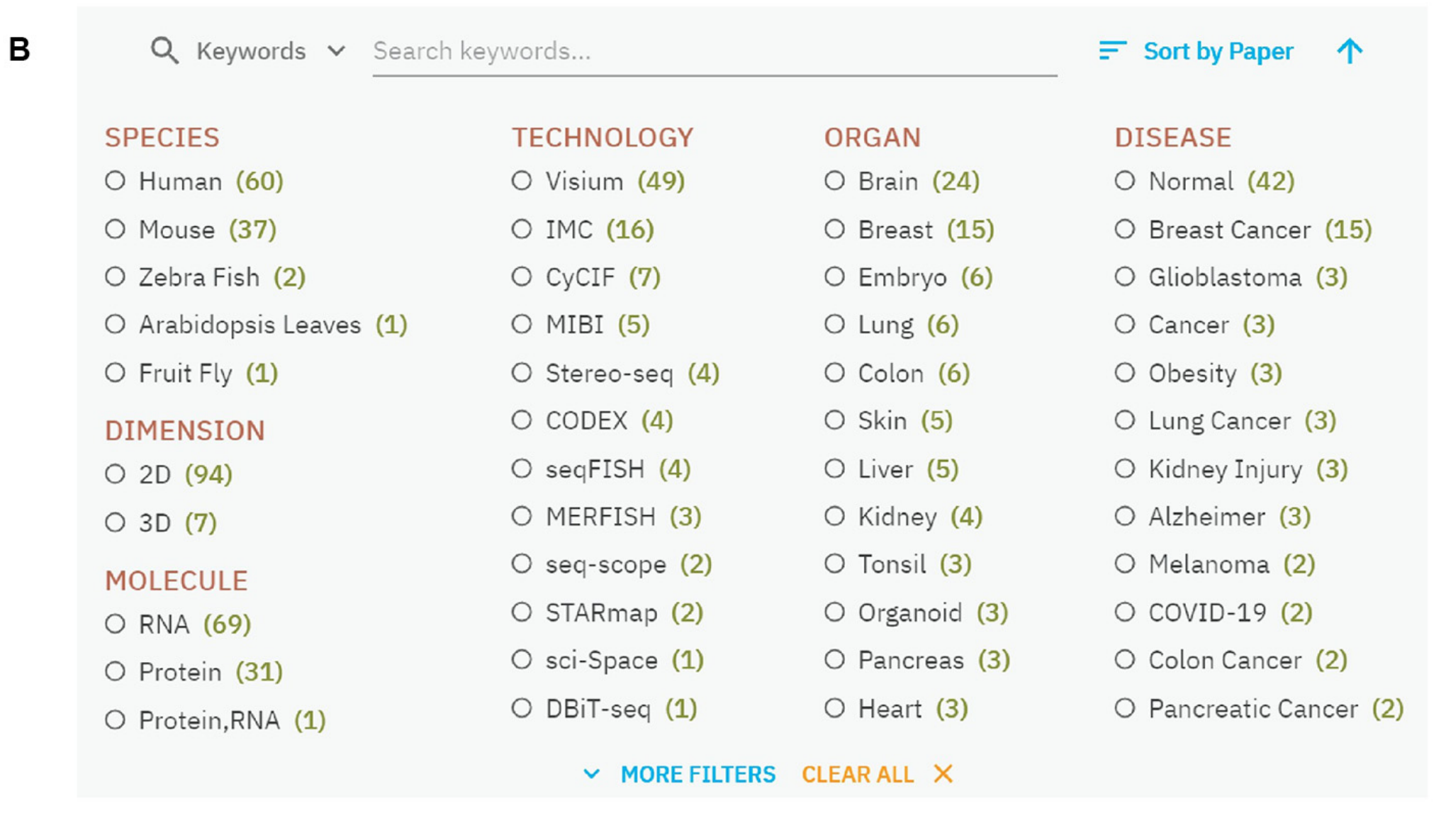The image size is (1446, 840).
Task: Expand the Keywords search type dropdown
Action: pyautogui.click(x=337, y=51)
